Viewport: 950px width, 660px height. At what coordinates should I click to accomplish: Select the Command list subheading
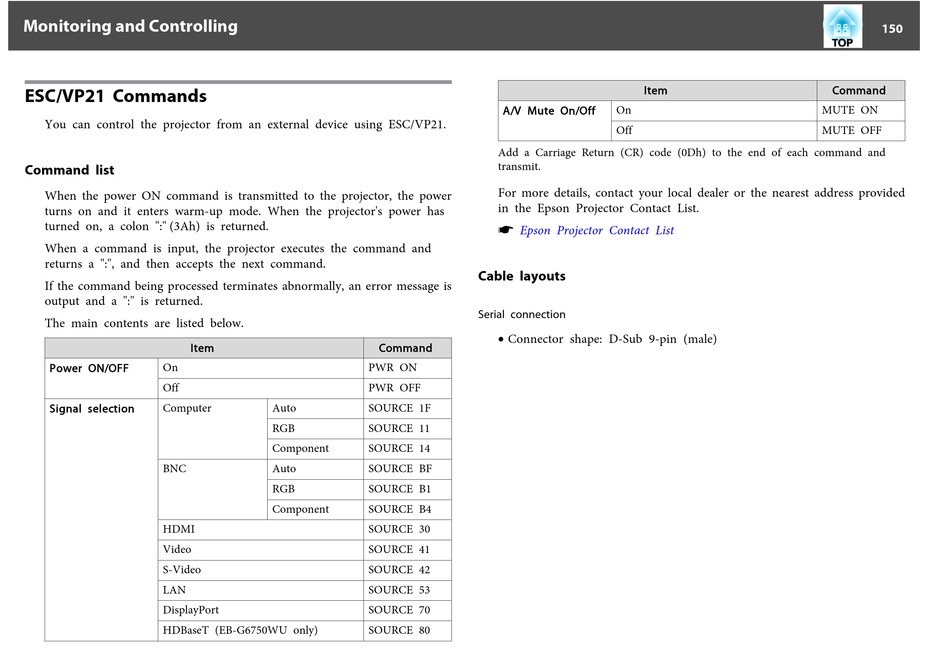[70, 170]
